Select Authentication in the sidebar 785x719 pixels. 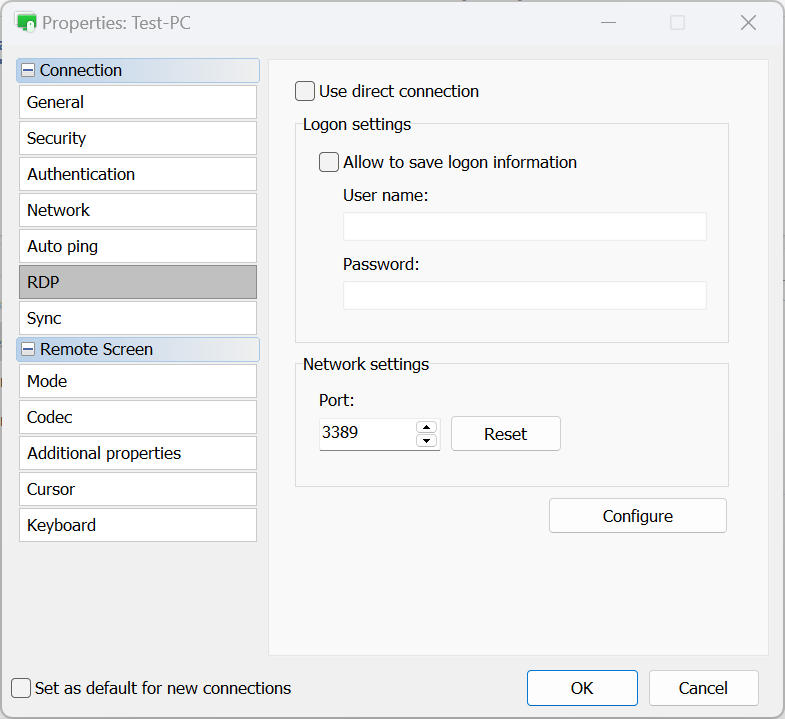[x=138, y=174]
